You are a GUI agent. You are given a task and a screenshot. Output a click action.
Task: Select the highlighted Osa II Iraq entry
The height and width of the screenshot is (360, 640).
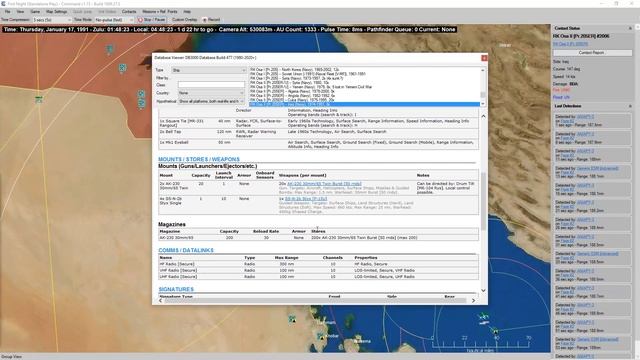tap(364, 104)
